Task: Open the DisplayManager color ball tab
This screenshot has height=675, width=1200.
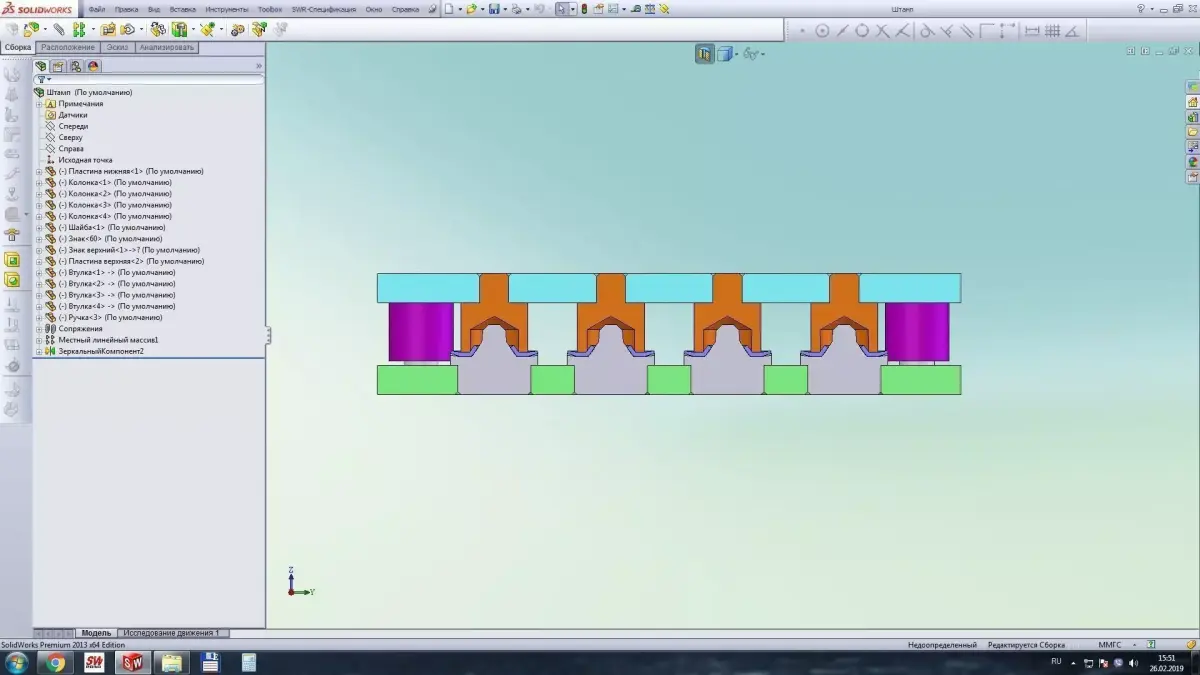Action: click(x=92, y=66)
